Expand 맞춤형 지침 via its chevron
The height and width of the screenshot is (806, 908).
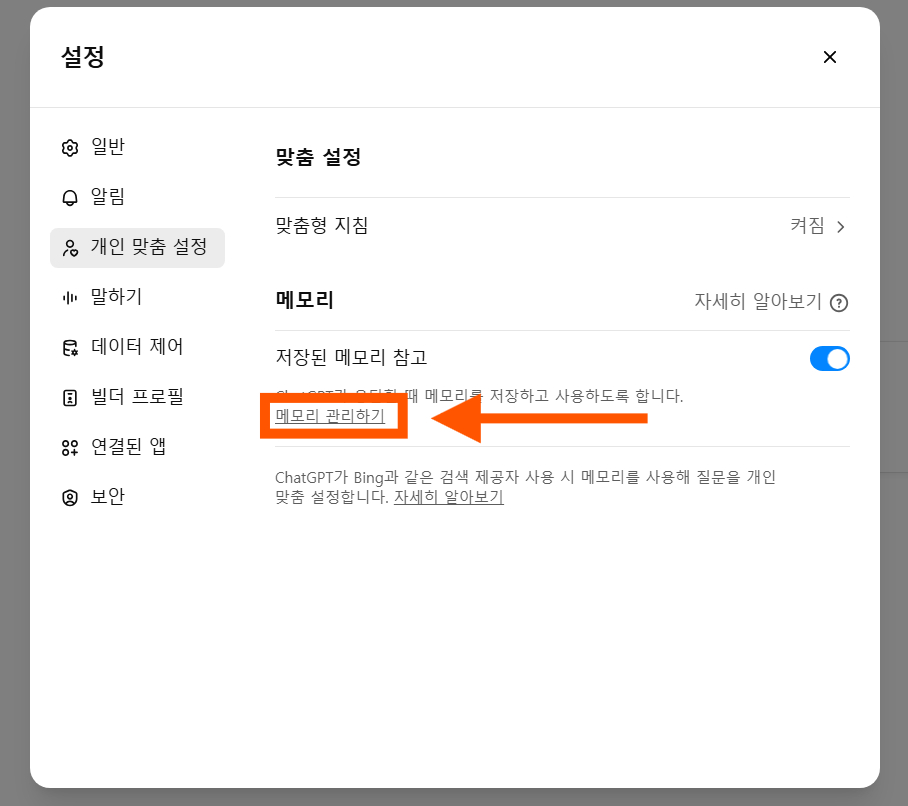coord(841,225)
